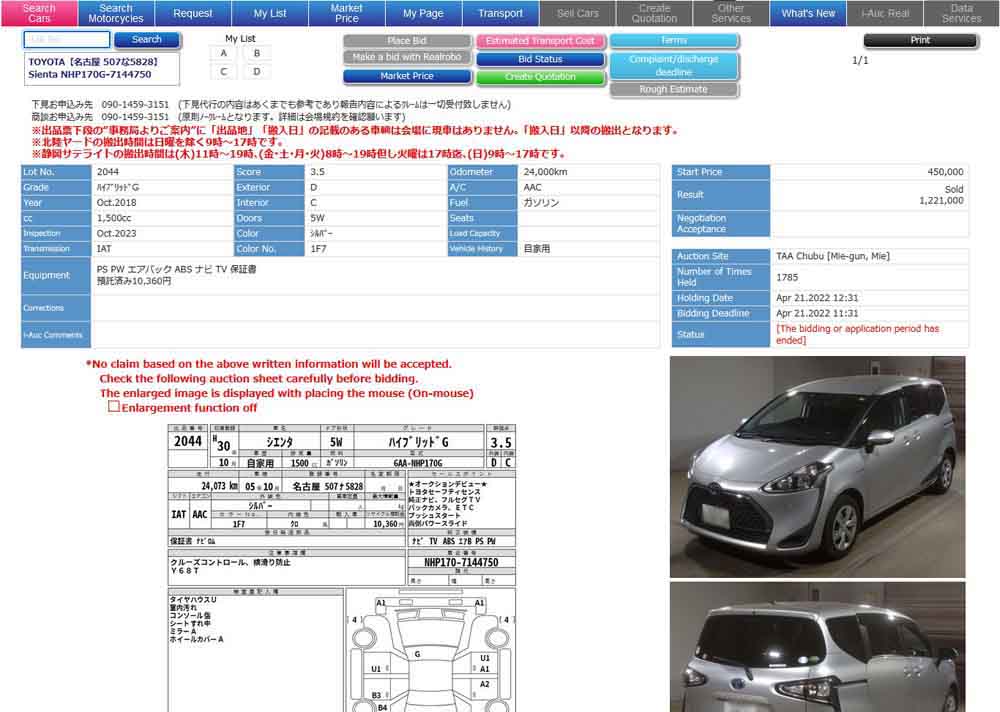Screen dimensions: 1000x712
Task: Focus the lot number search field
Action: (67, 40)
